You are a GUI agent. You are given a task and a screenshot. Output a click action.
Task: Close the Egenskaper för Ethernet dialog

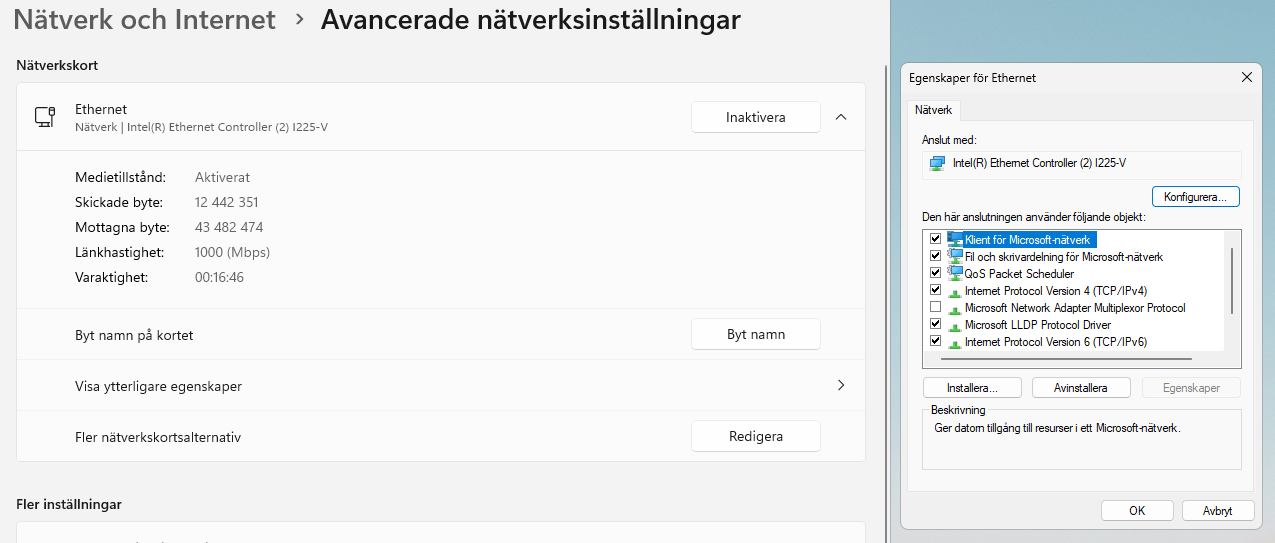click(x=1246, y=77)
